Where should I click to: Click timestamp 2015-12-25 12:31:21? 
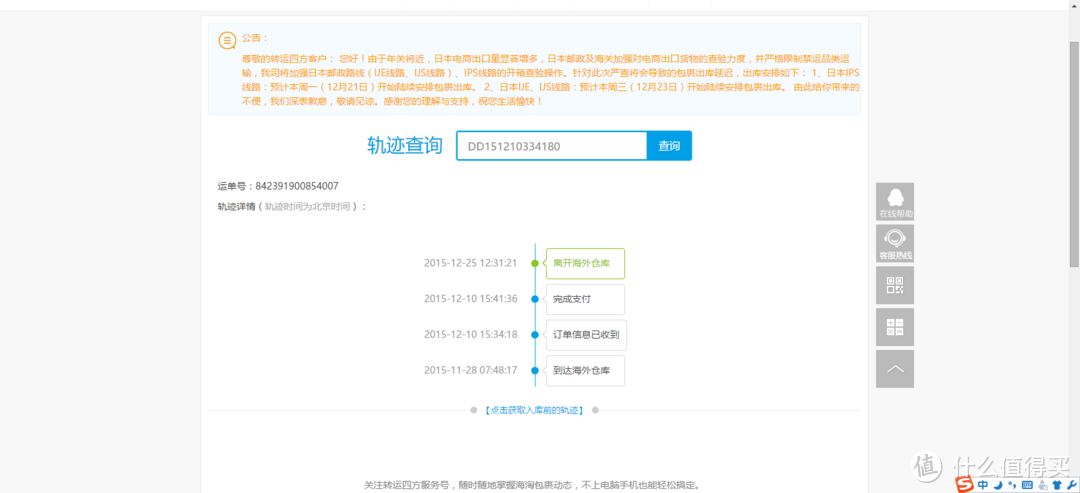coord(470,263)
